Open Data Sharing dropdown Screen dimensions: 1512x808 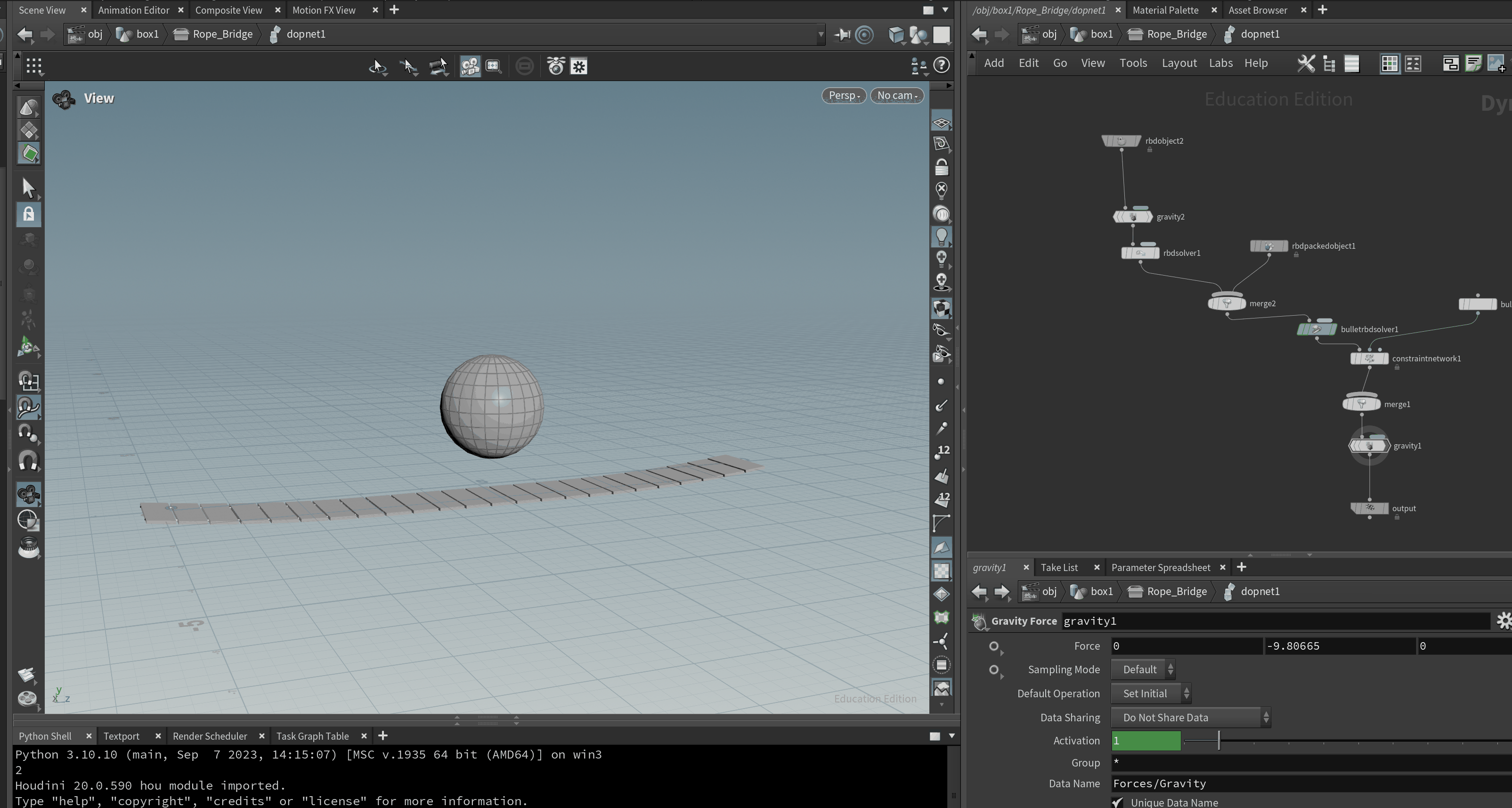coord(1190,718)
